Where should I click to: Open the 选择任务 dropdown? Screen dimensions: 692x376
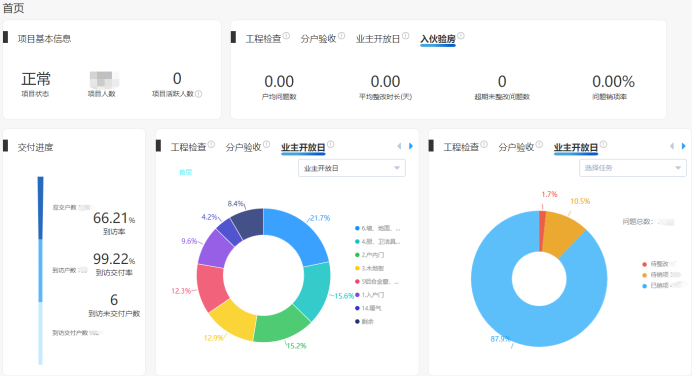[x=632, y=168]
